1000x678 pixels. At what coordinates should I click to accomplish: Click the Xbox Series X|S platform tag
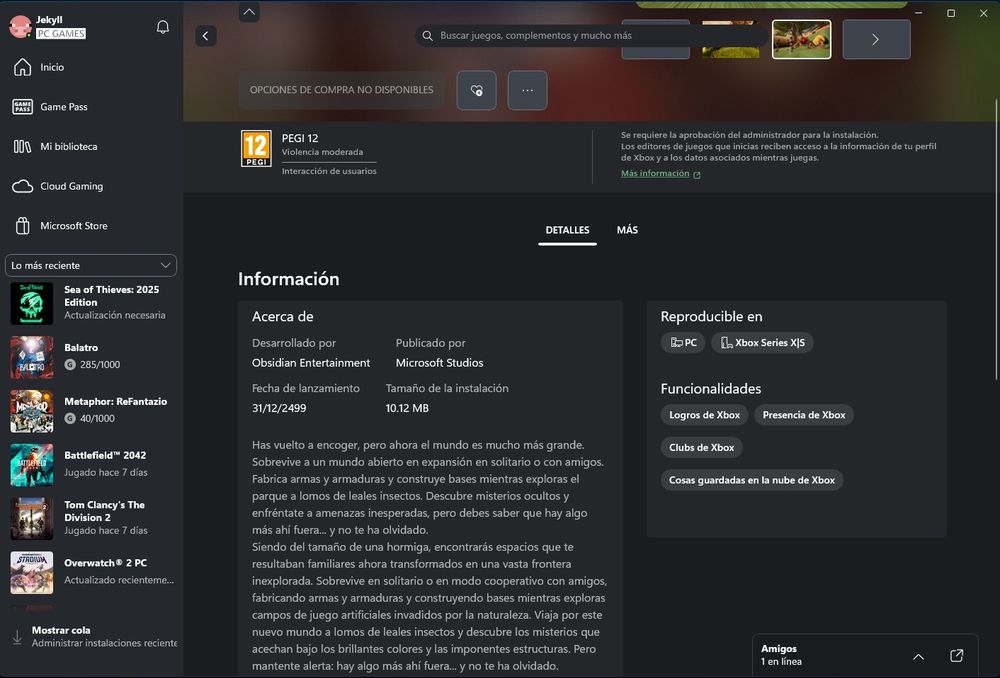pos(762,343)
